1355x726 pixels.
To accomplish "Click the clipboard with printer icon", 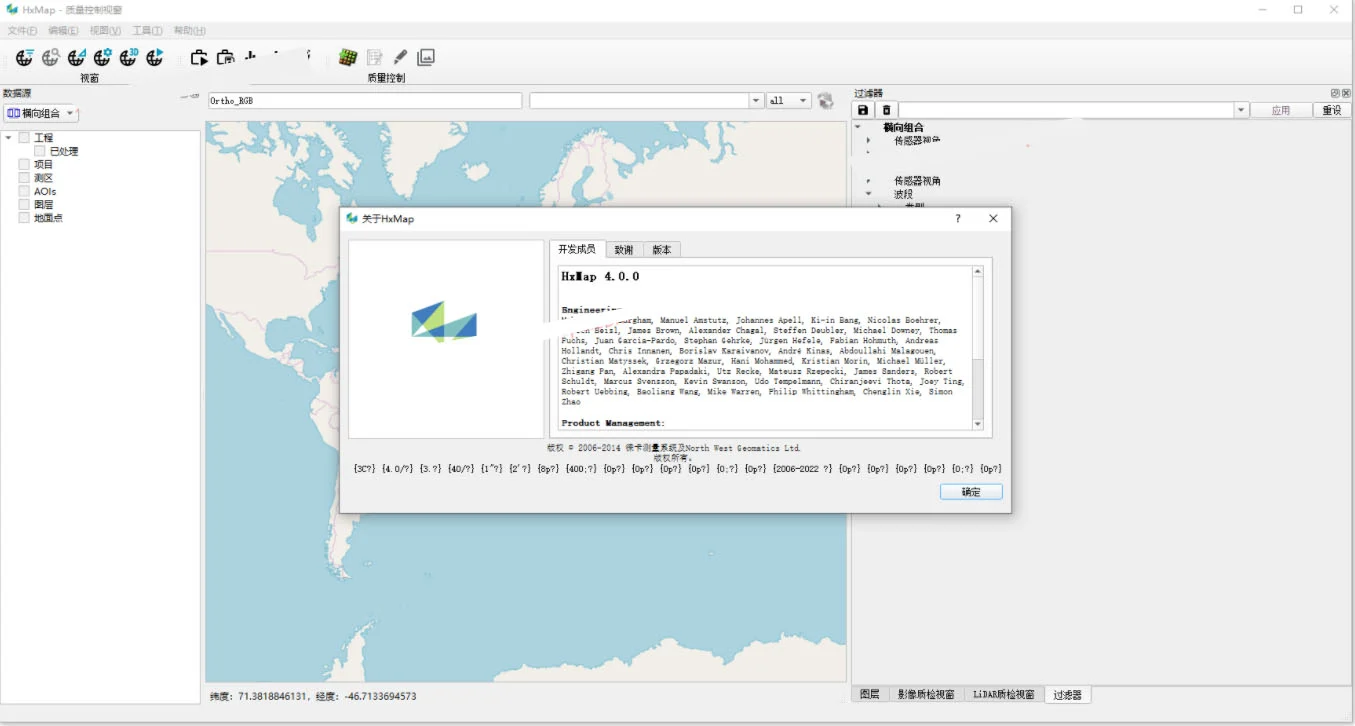I will pyautogui.click(x=225, y=58).
